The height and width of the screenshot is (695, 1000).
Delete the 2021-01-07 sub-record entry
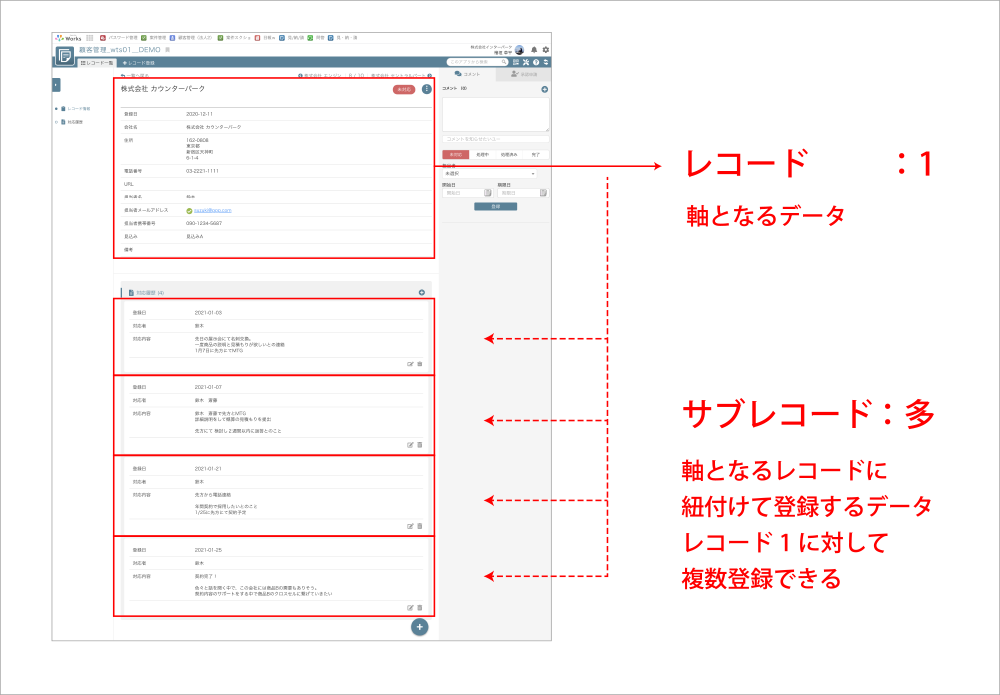[420, 444]
